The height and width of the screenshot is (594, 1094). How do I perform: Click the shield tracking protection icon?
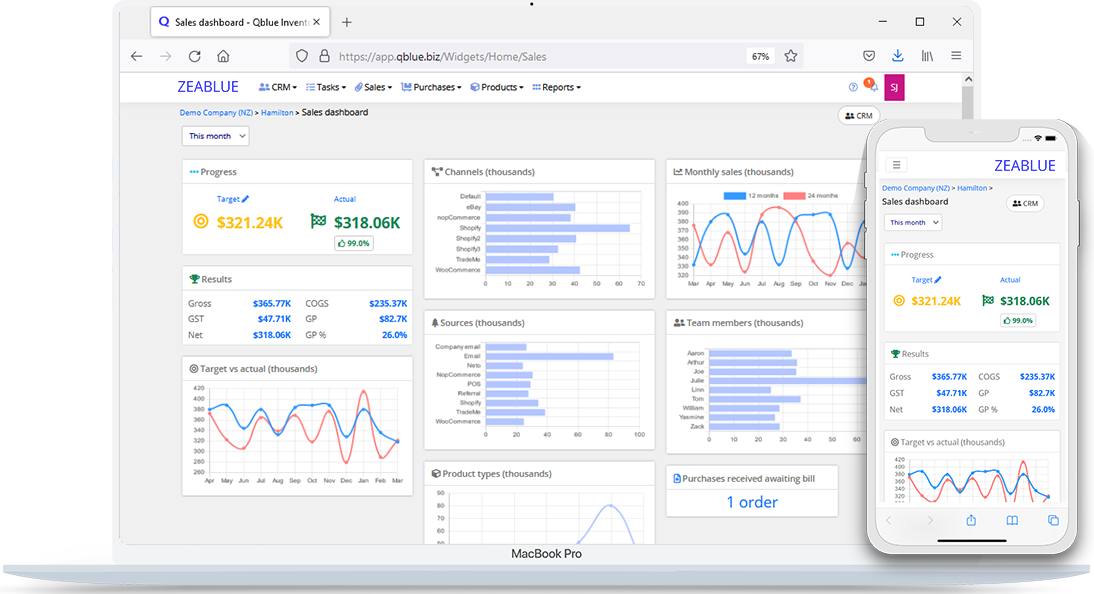point(301,57)
